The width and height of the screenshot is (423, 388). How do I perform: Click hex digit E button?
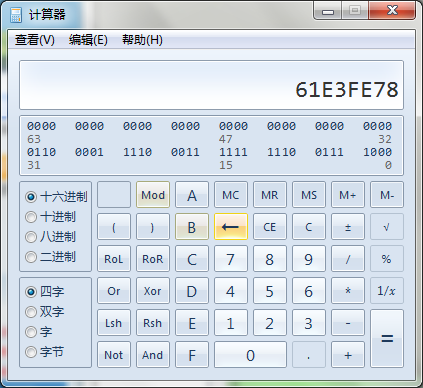[x=192, y=323]
